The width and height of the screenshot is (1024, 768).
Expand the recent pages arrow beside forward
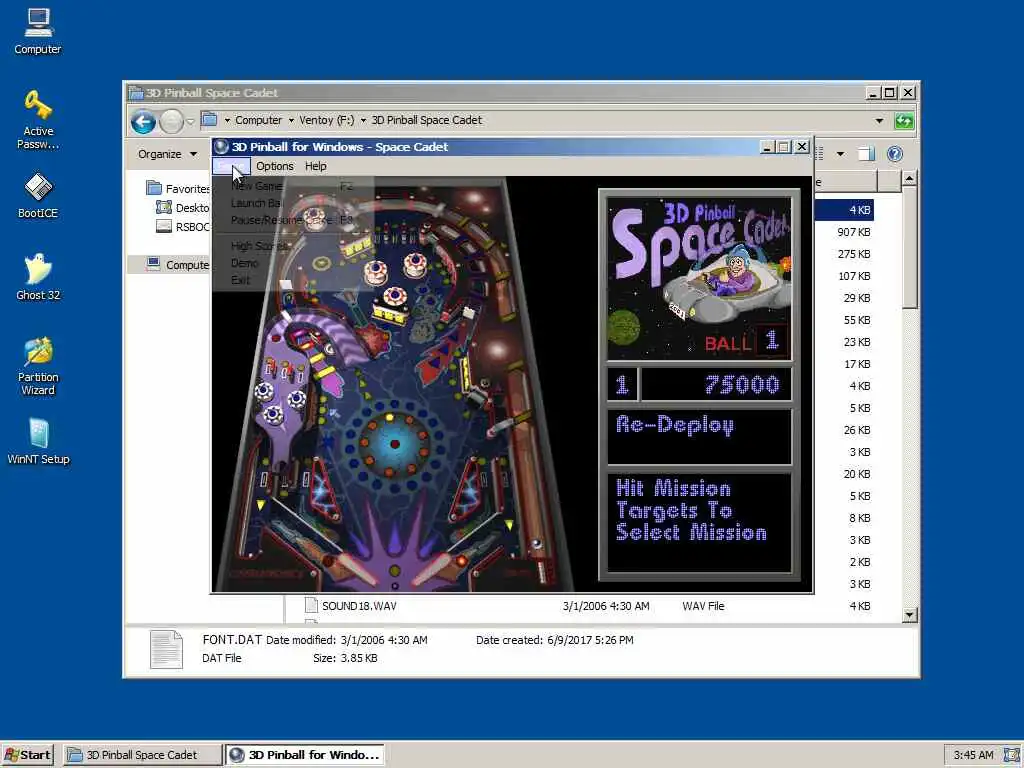coord(190,121)
